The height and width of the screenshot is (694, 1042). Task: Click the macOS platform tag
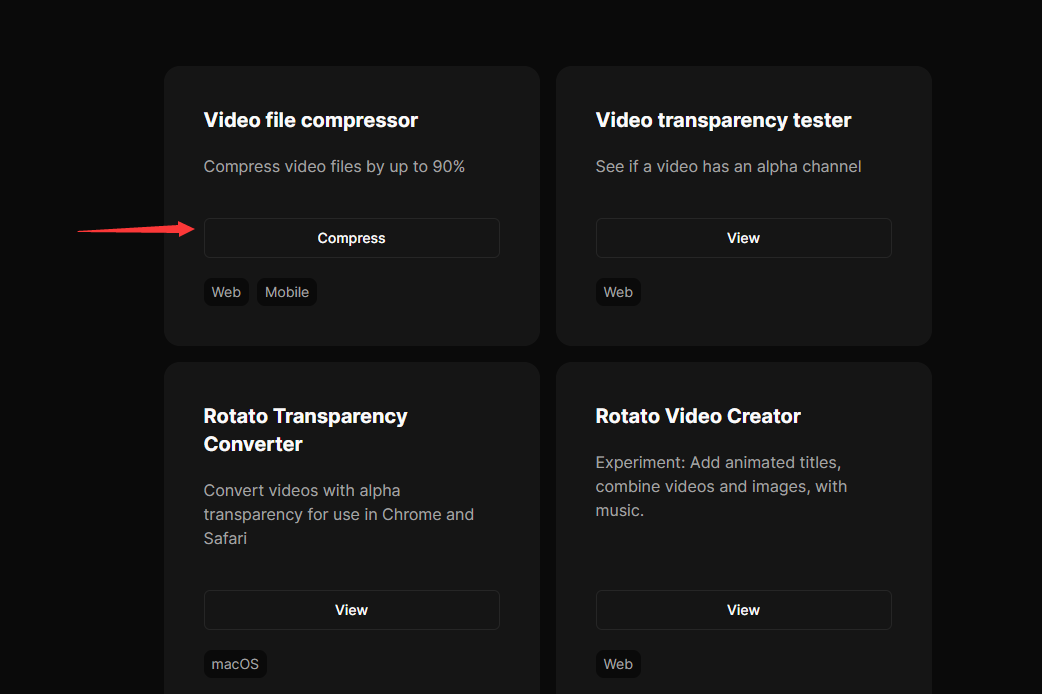(235, 664)
